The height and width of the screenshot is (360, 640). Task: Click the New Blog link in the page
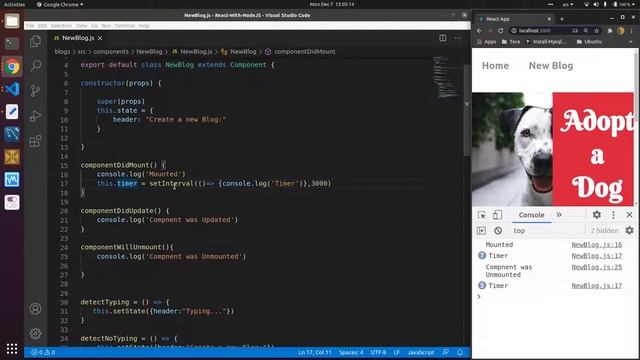(x=551, y=66)
